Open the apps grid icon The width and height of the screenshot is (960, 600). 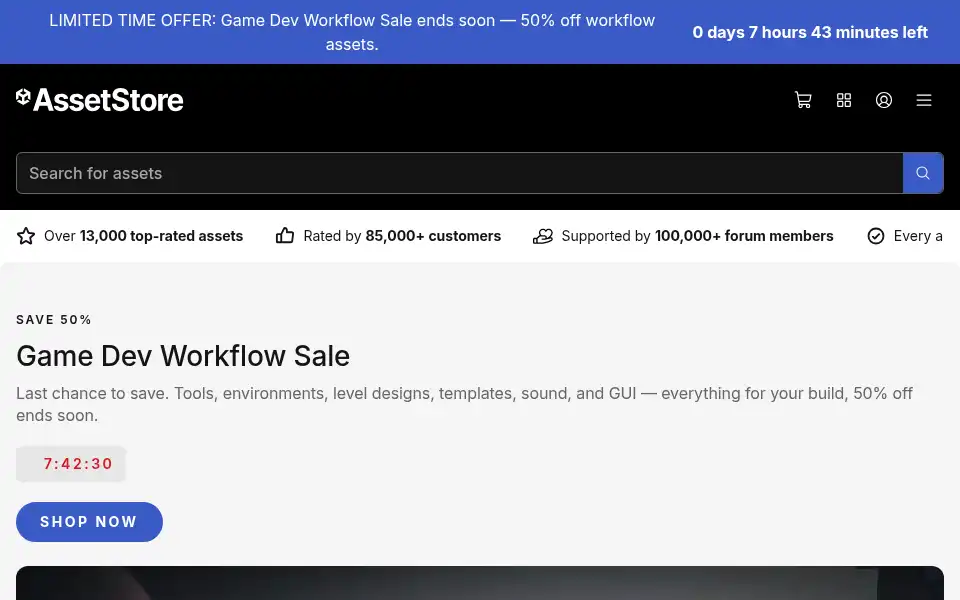pyautogui.click(x=844, y=100)
